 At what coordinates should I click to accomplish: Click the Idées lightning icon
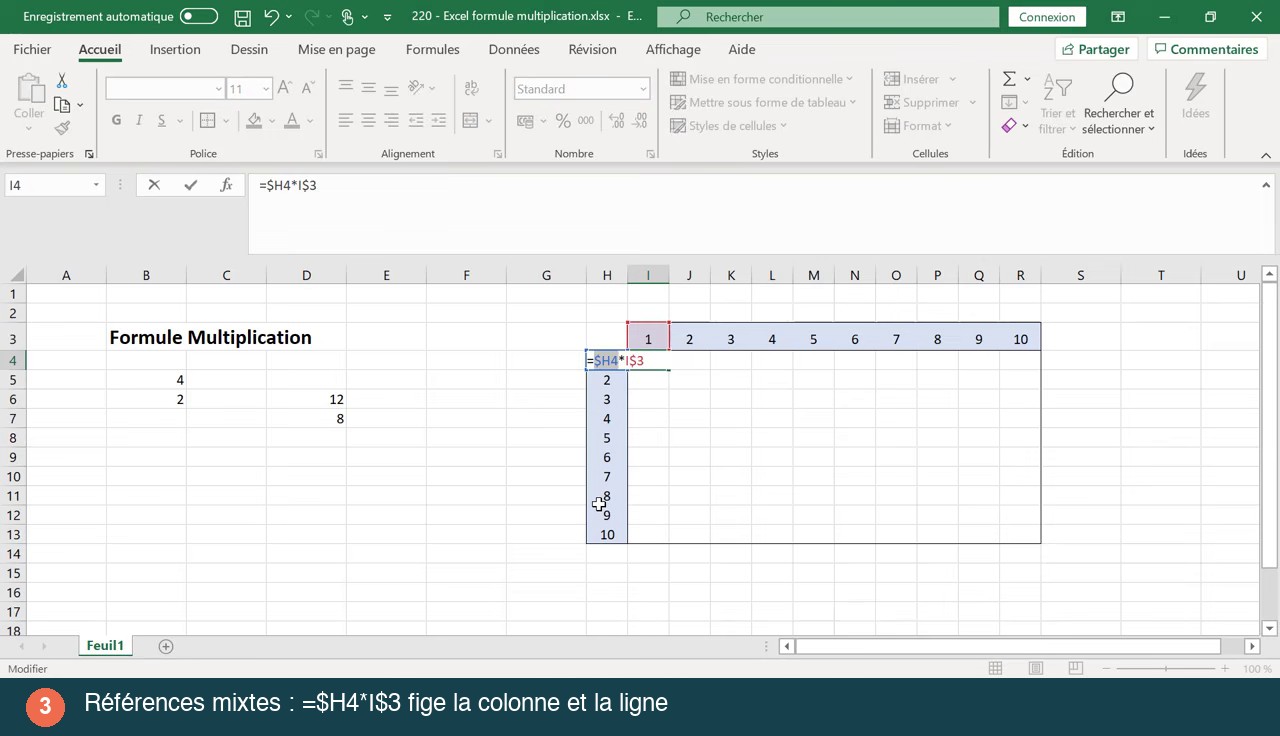1195,88
